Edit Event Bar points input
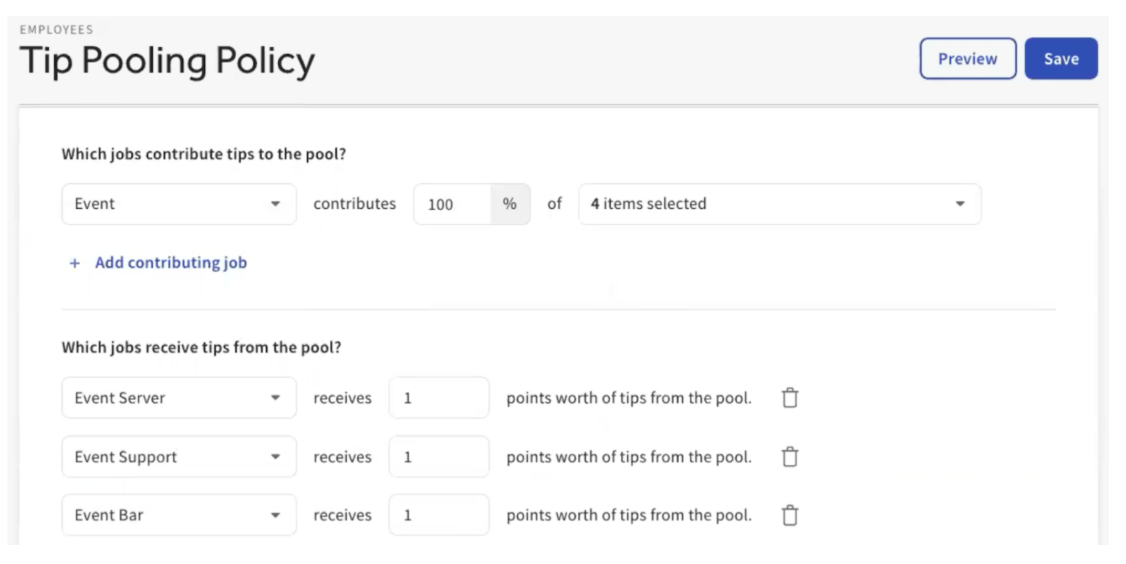 pos(439,515)
